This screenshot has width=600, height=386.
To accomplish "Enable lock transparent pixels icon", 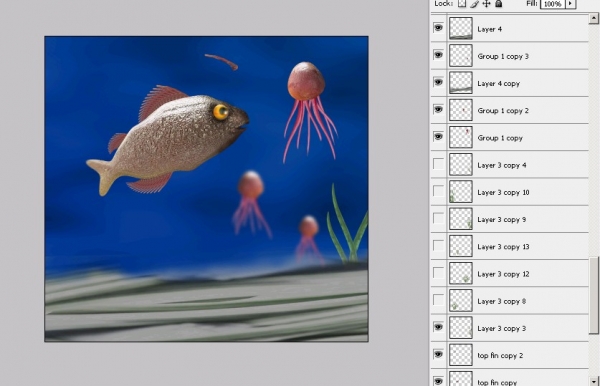I will (462, 3).
